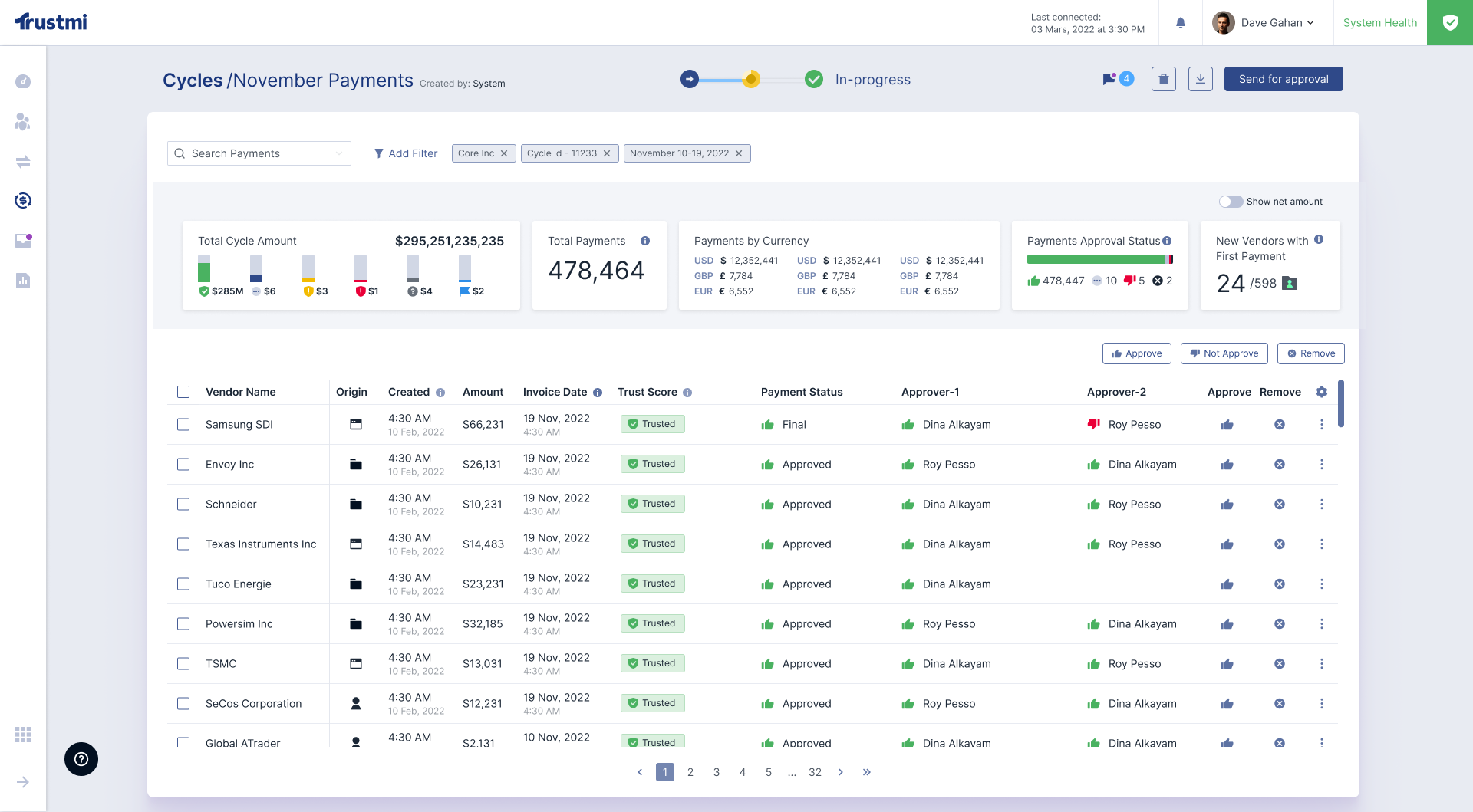The image size is (1473, 812).
Task: Open the table column settings gear
Action: pyautogui.click(x=1322, y=392)
